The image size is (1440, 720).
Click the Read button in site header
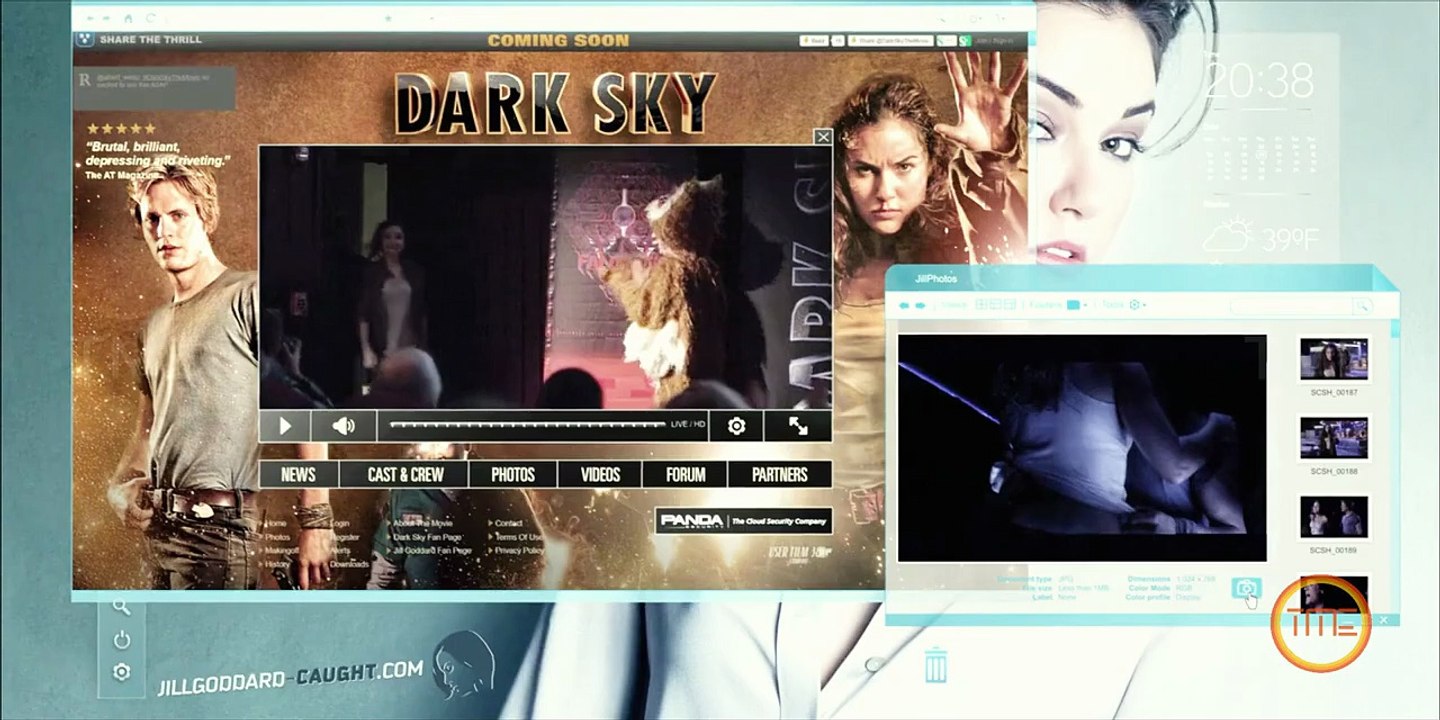[x=813, y=41]
